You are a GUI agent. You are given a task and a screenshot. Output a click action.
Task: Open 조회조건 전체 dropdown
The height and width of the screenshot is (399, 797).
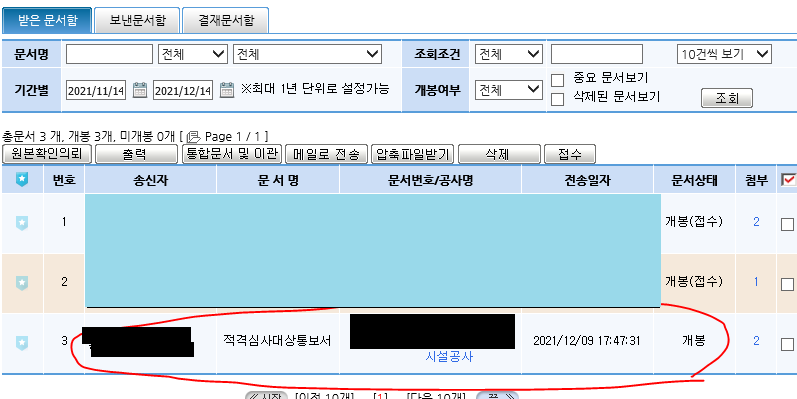(508, 54)
